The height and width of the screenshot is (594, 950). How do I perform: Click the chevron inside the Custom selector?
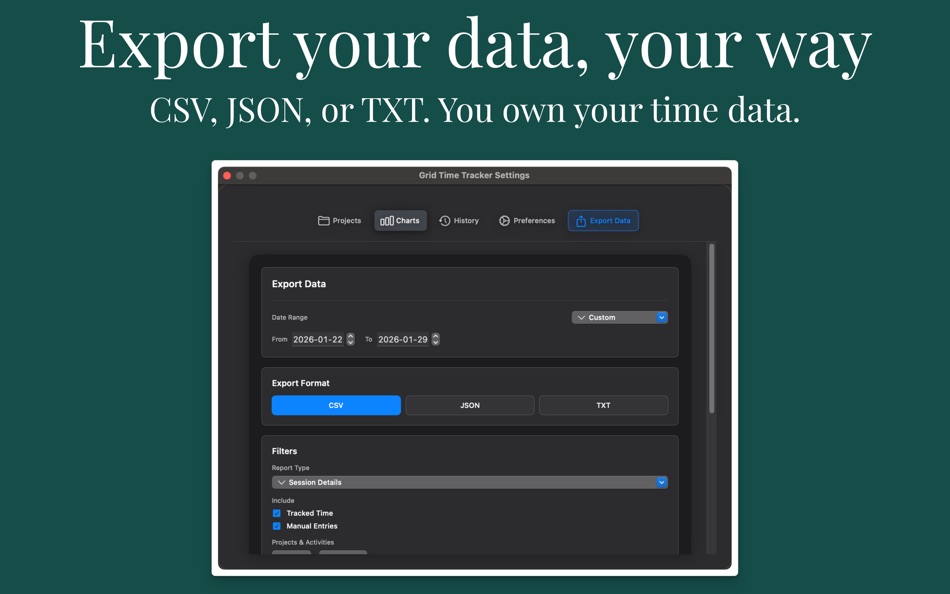coord(581,316)
